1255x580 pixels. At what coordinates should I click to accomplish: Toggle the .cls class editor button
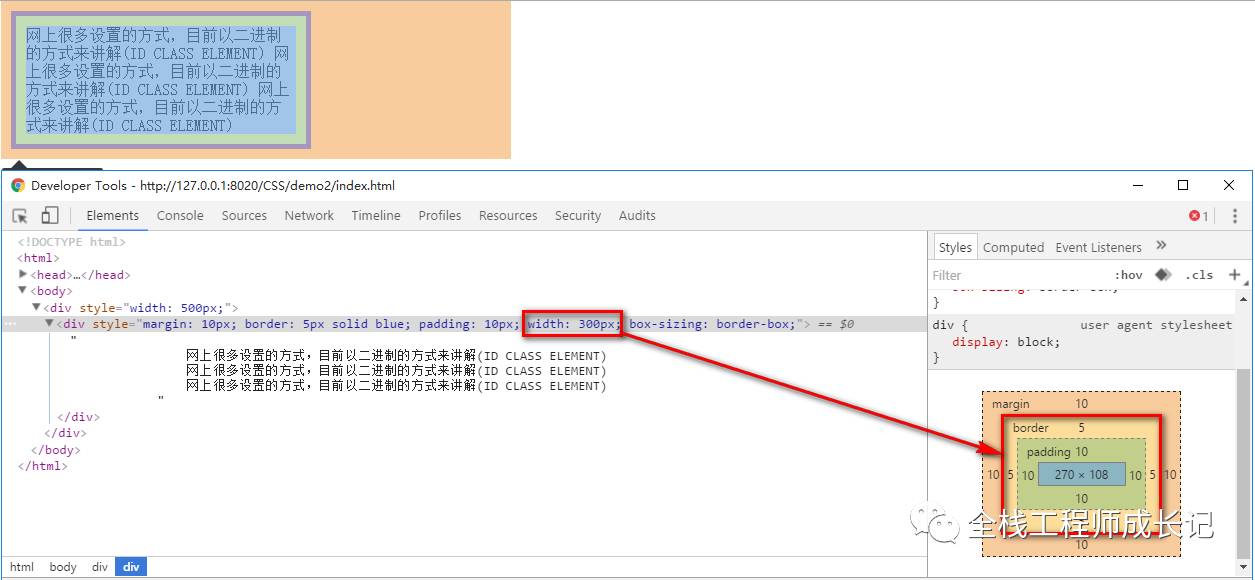click(x=1199, y=275)
